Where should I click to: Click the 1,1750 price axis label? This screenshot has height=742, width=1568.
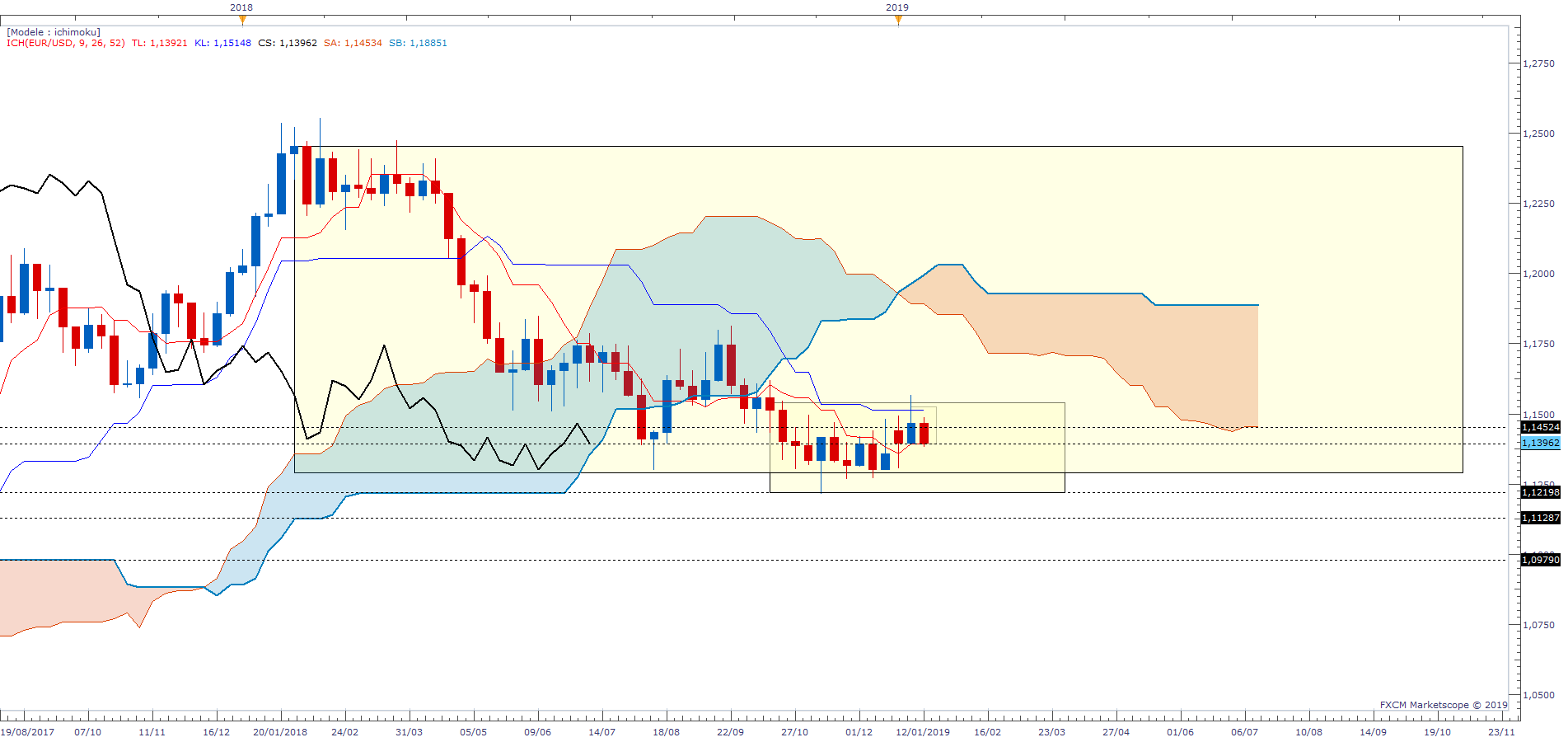pos(1539,344)
